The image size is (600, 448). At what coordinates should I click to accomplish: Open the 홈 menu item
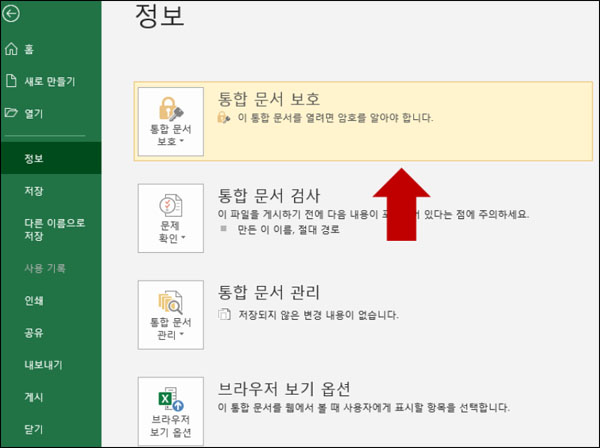click(29, 49)
